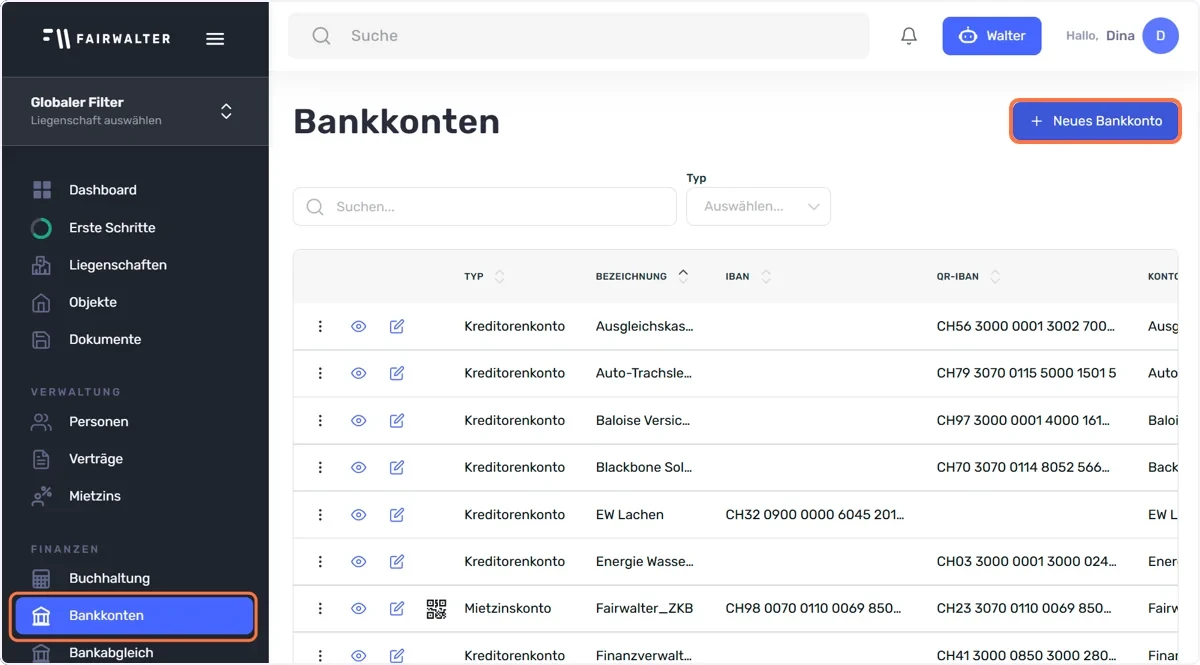Open row actions for Auto-Trachsle… account
The width and height of the screenshot is (1200, 665).
click(x=320, y=373)
